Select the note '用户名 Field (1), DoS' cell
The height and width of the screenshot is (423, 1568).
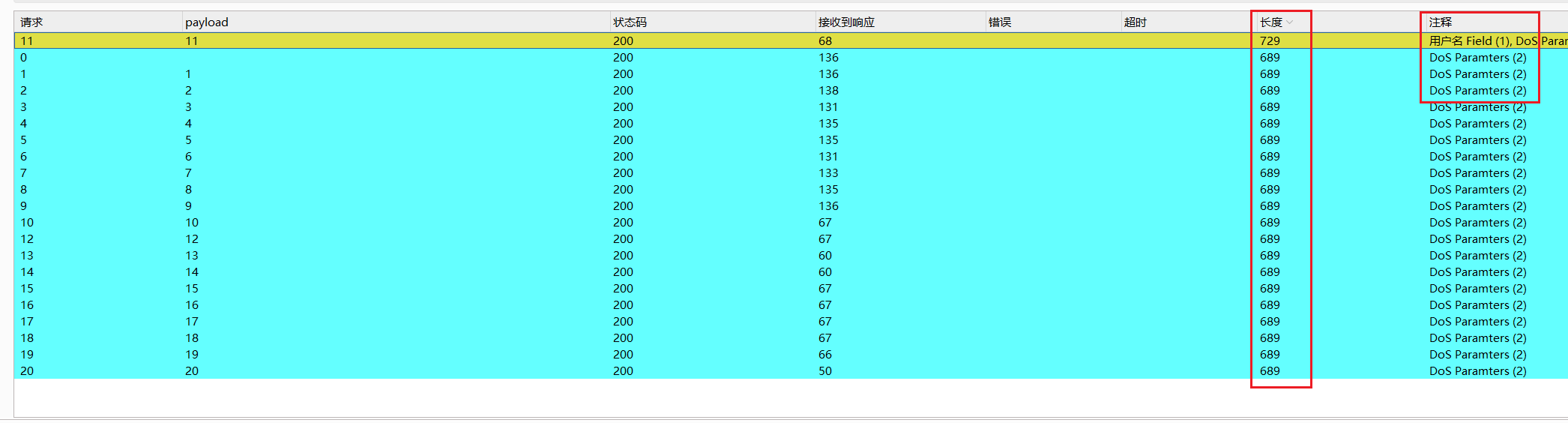pyautogui.click(x=1483, y=40)
